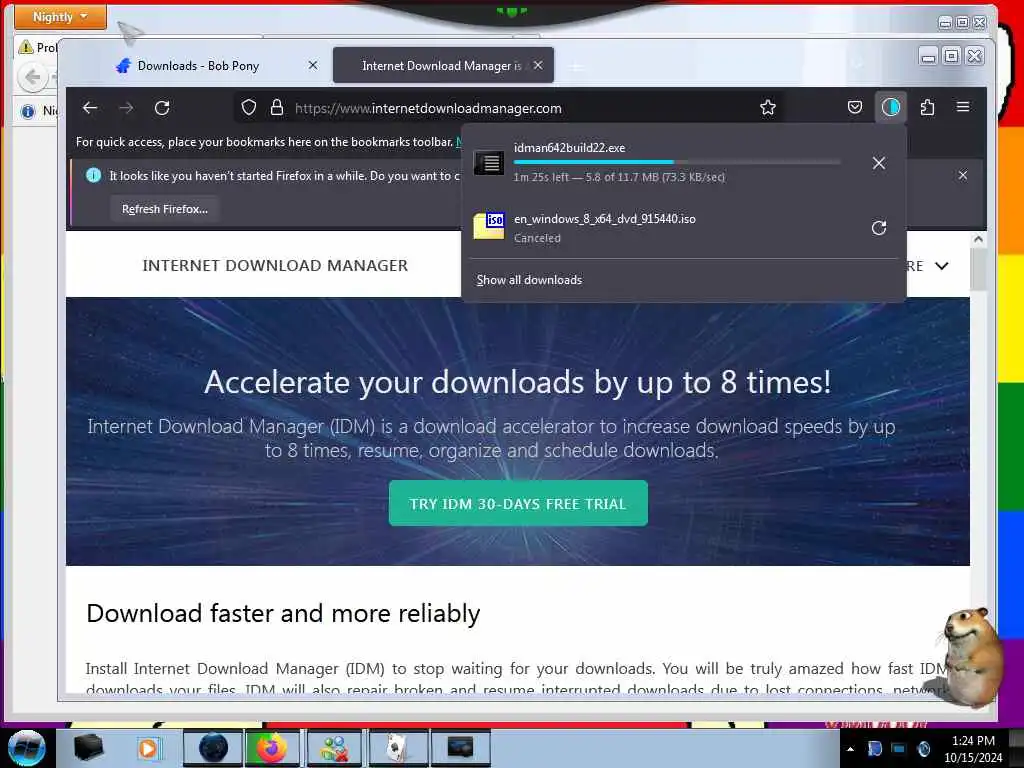This screenshot has height=768, width=1024.
Task: Open the tracking protection shield icon
Action: point(249,108)
